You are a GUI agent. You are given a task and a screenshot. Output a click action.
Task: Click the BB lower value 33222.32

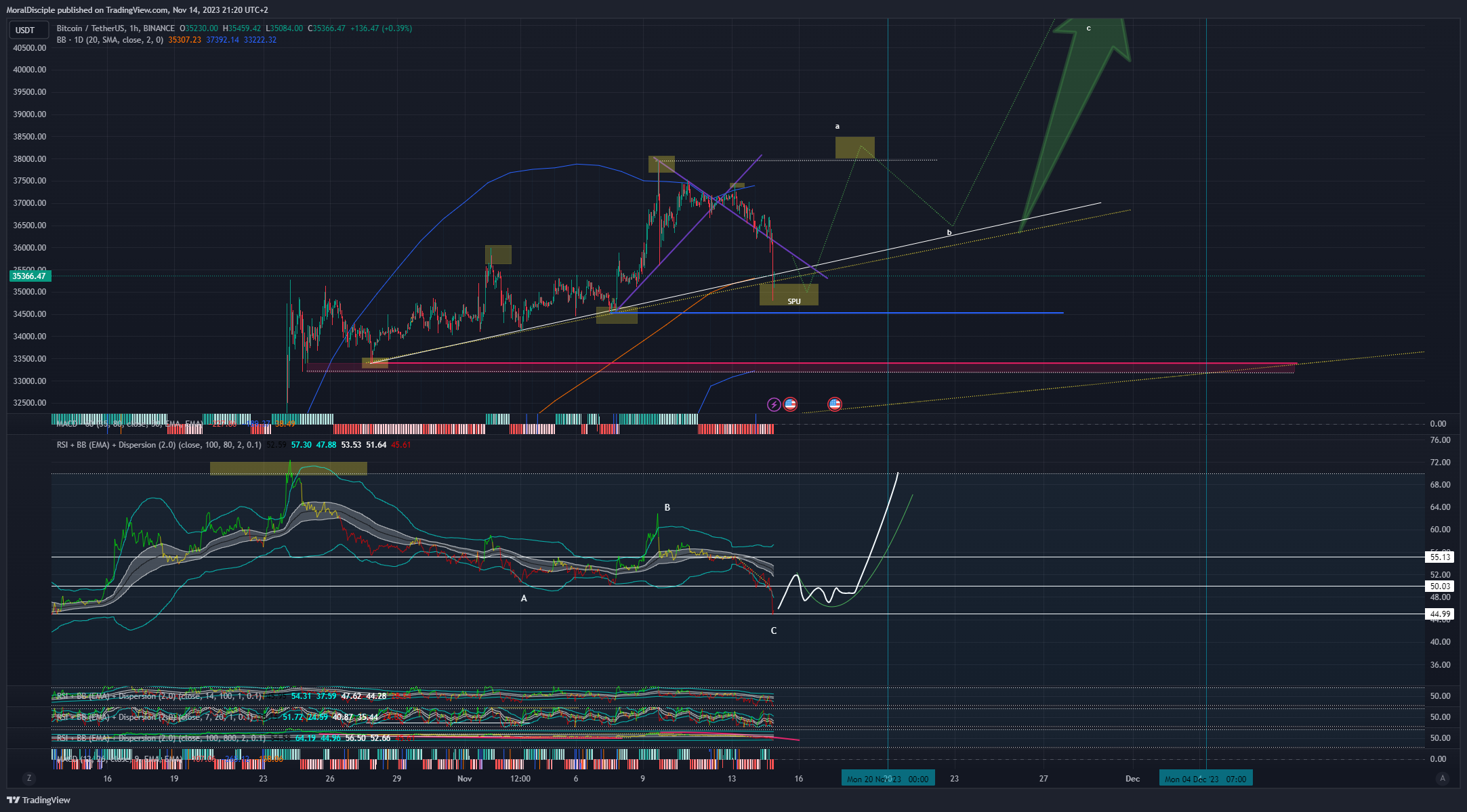pyautogui.click(x=260, y=40)
